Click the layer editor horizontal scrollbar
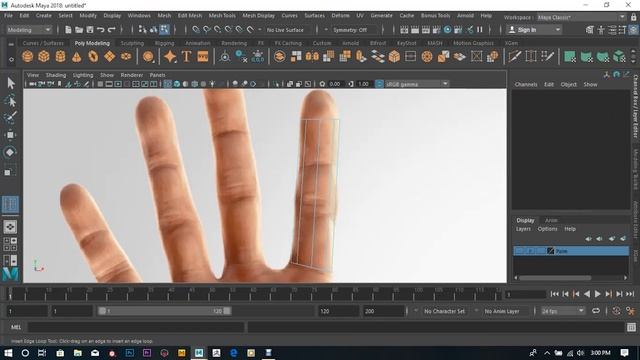Image resolution: width=640 pixels, height=360 pixels. (x=555, y=278)
